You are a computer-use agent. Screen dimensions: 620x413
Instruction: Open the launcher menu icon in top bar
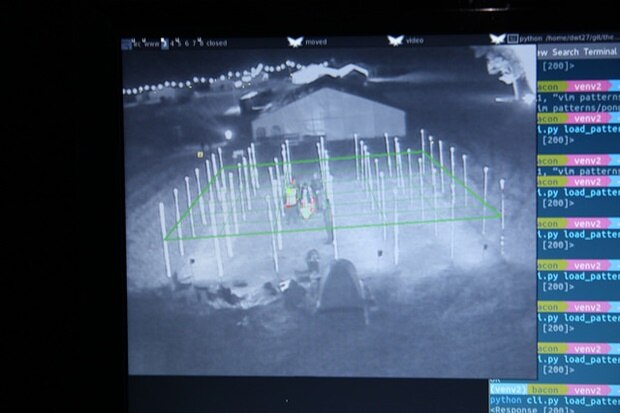point(127,44)
